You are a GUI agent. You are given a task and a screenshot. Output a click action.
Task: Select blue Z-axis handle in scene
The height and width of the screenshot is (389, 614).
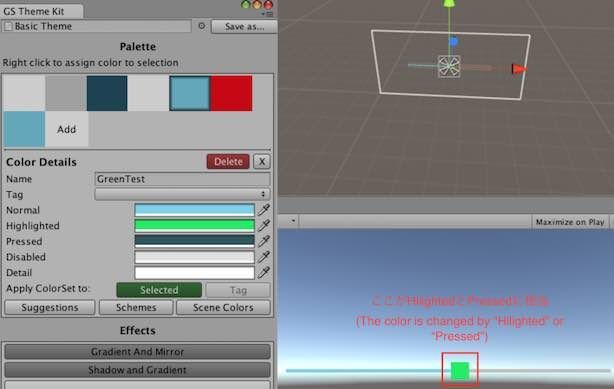[453, 41]
